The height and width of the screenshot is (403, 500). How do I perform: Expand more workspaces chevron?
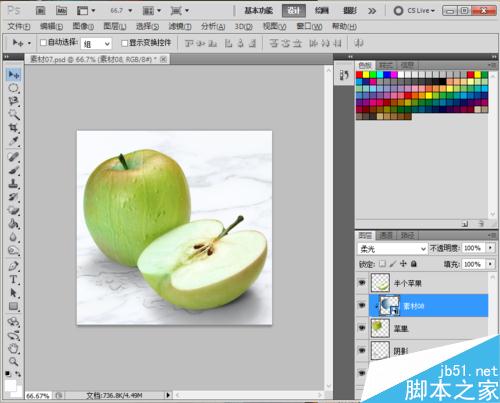pos(372,11)
